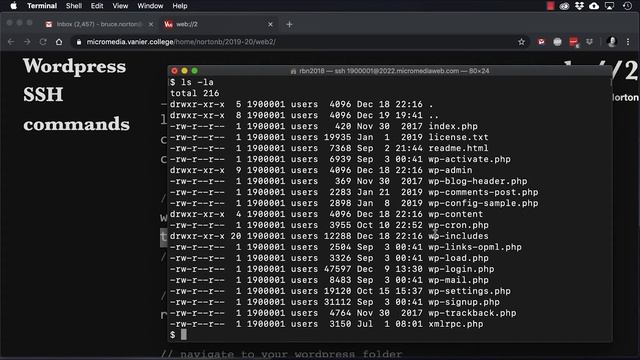Click the terminal prompt cursor
Viewport: 640px width, 360px height.
[184, 335]
